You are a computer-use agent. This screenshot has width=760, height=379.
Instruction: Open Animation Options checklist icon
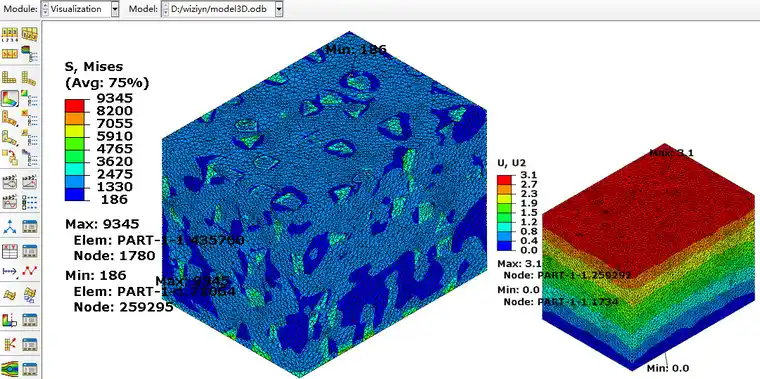pos(30,201)
